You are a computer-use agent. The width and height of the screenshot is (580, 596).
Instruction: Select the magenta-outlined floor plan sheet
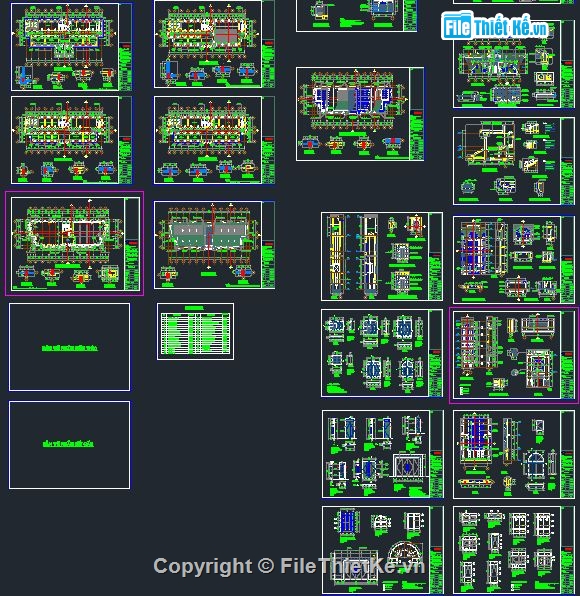click(x=74, y=243)
